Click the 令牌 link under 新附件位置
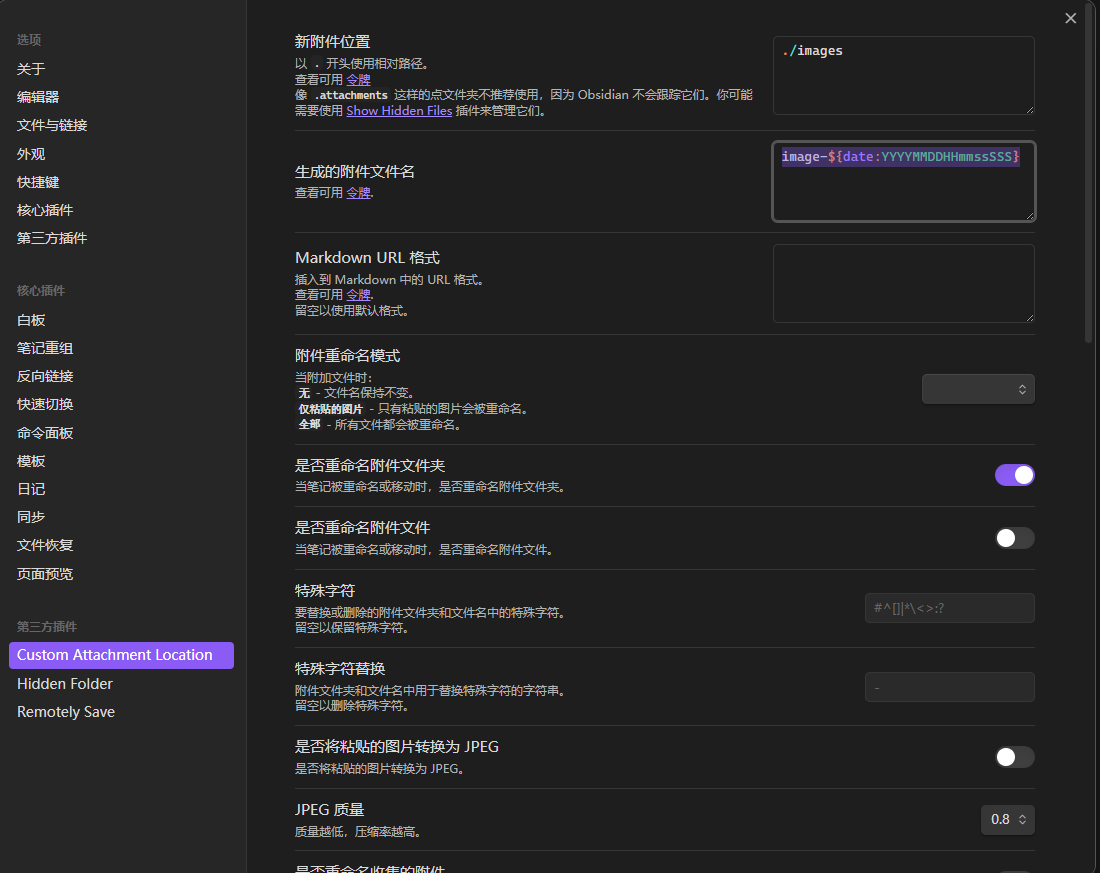This screenshot has height=873, width=1100. tap(358, 79)
